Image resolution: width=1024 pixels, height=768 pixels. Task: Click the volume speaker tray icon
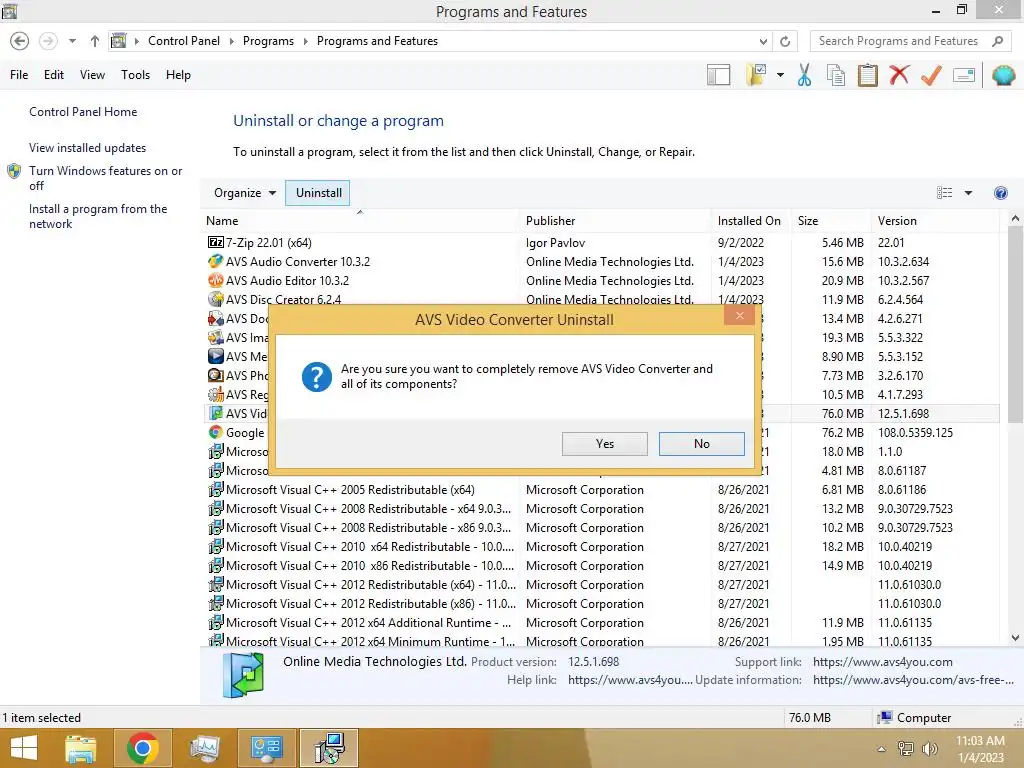928,748
